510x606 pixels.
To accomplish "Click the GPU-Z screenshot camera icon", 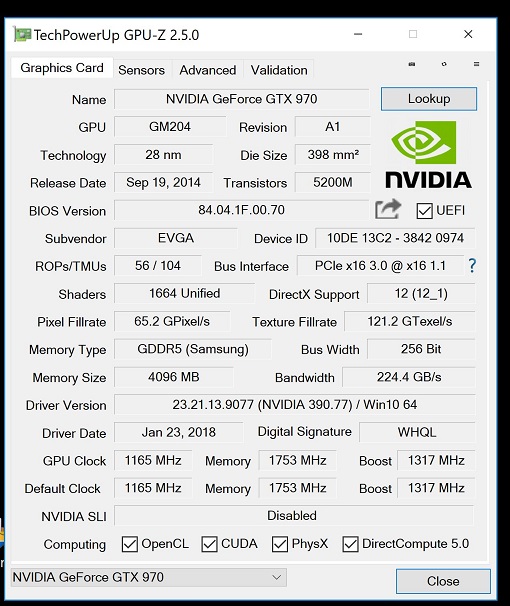I will coord(412,64).
